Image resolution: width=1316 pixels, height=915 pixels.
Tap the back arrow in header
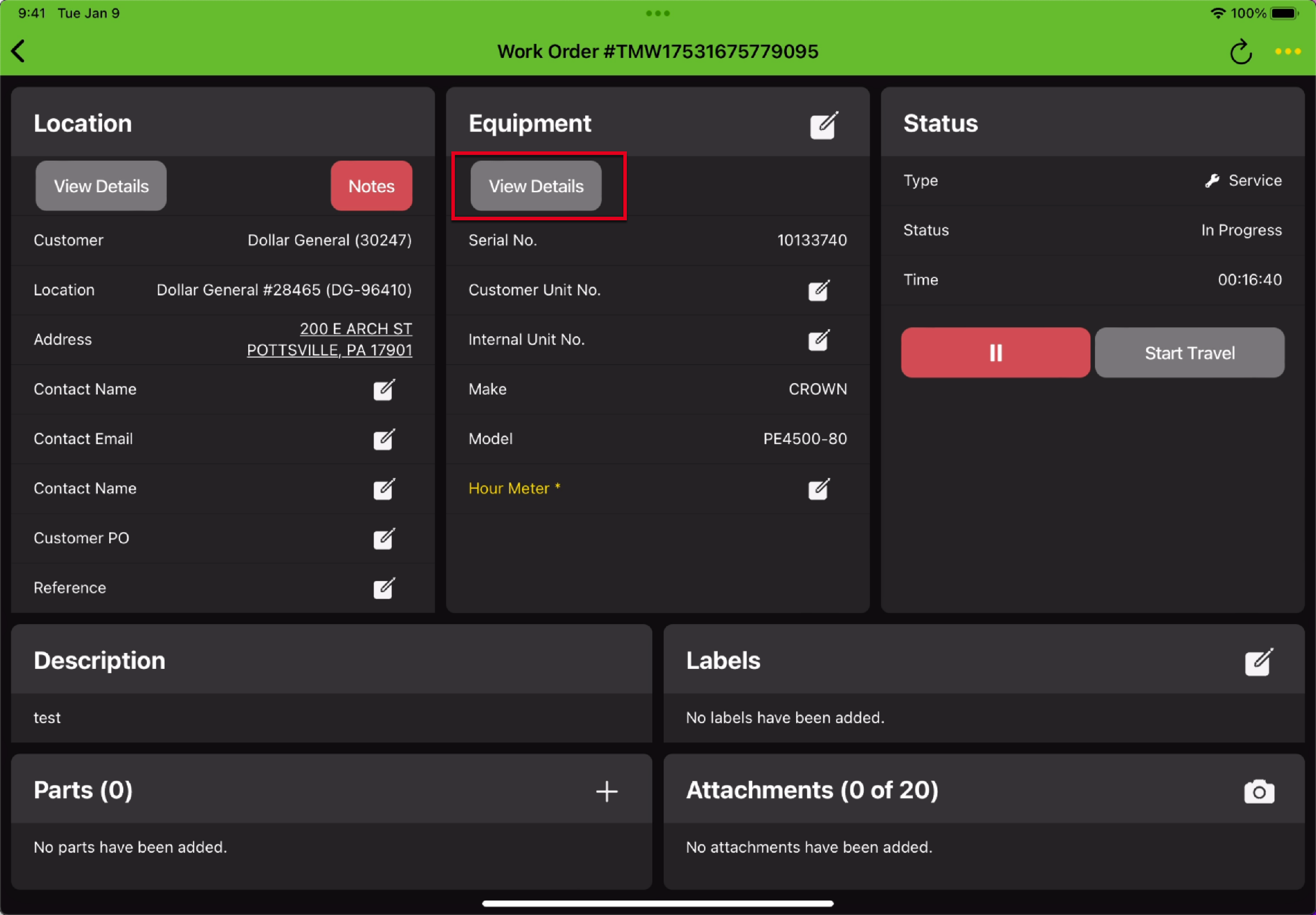[x=18, y=51]
